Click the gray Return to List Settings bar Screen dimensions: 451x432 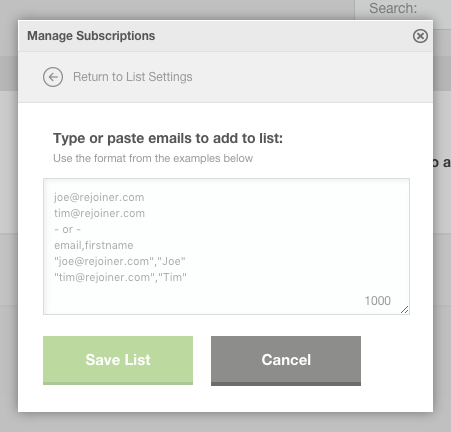click(x=226, y=77)
